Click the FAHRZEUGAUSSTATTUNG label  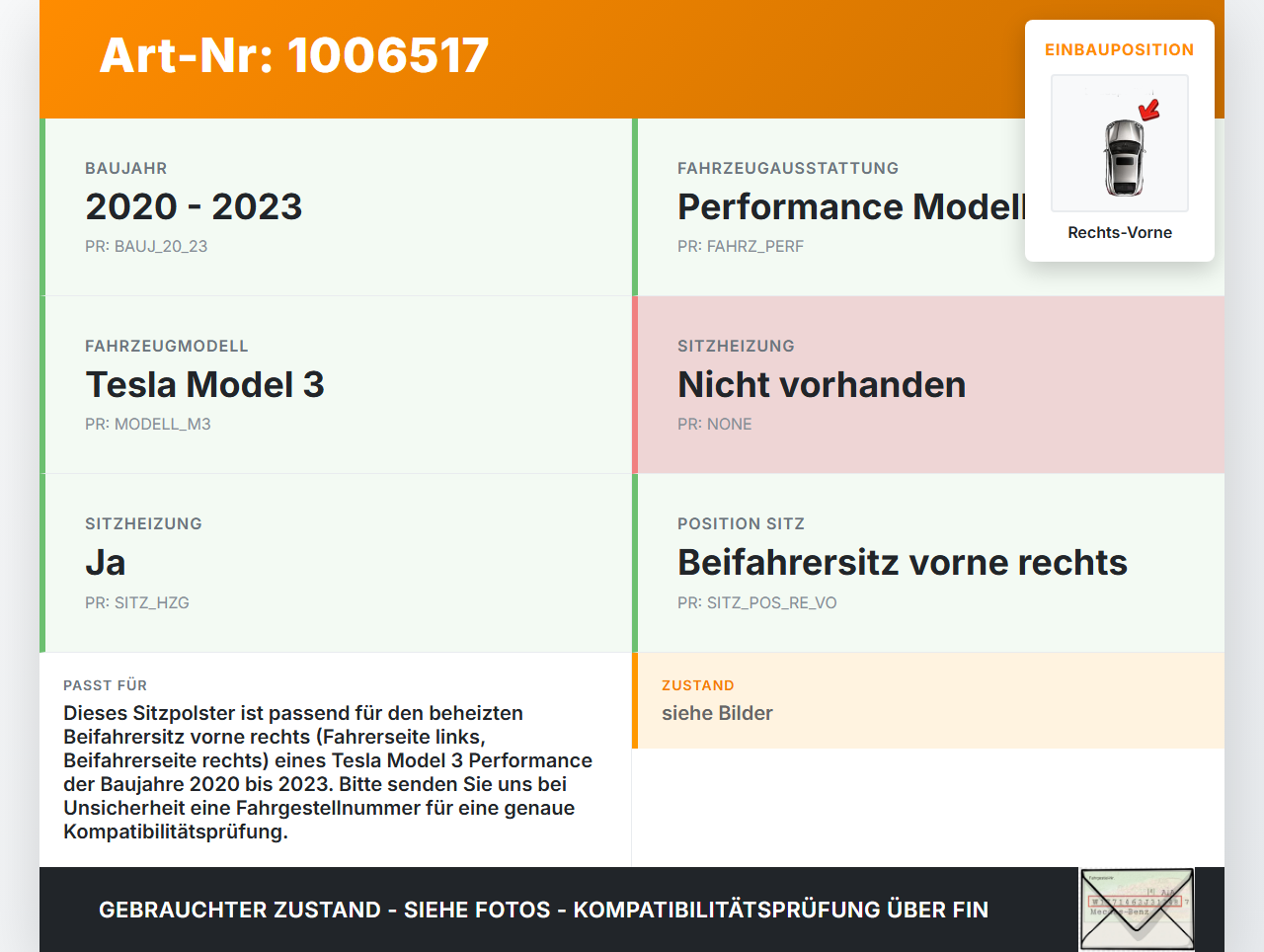click(788, 168)
